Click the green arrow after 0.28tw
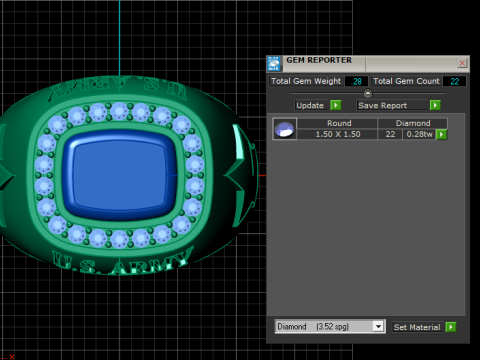This screenshot has height=360, width=480. tap(441, 134)
